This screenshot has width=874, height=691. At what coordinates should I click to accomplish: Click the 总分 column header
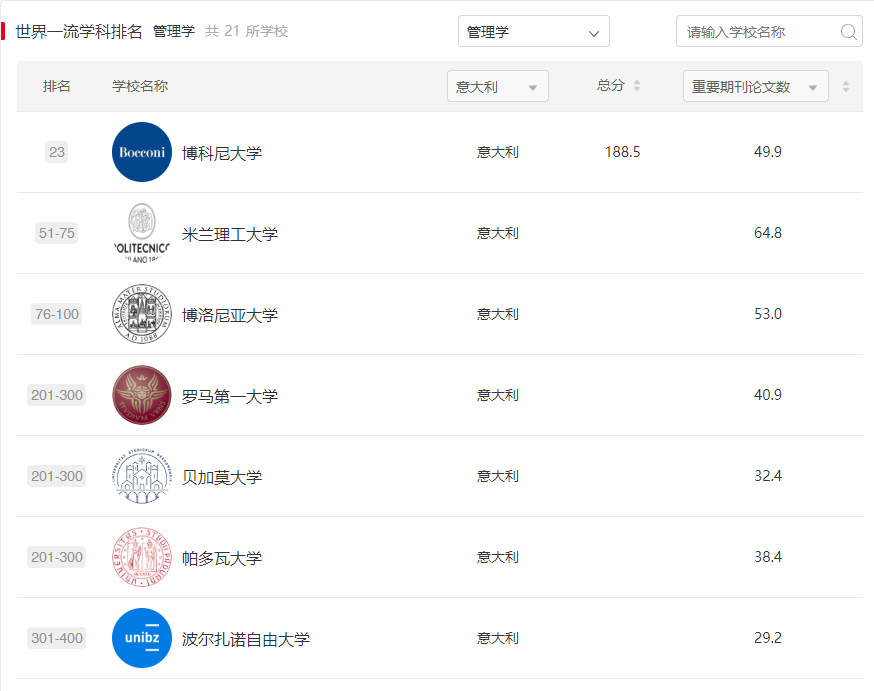point(610,85)
